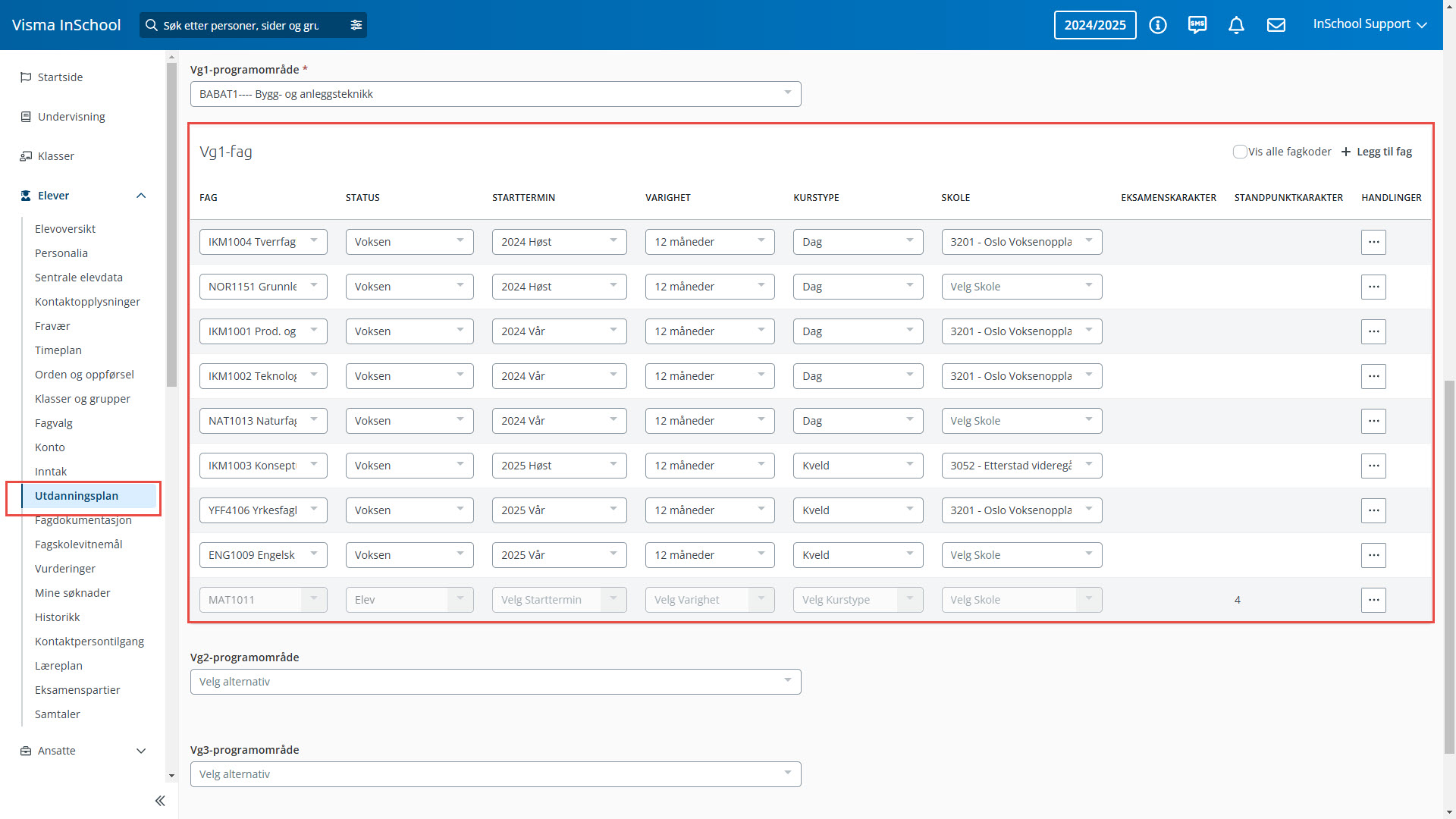Image resolution: width=1456 pixels, height=819 pixels.
Task: Open Kurstype dropdown for IKM1003 row
Action: [x=858, y=466]
